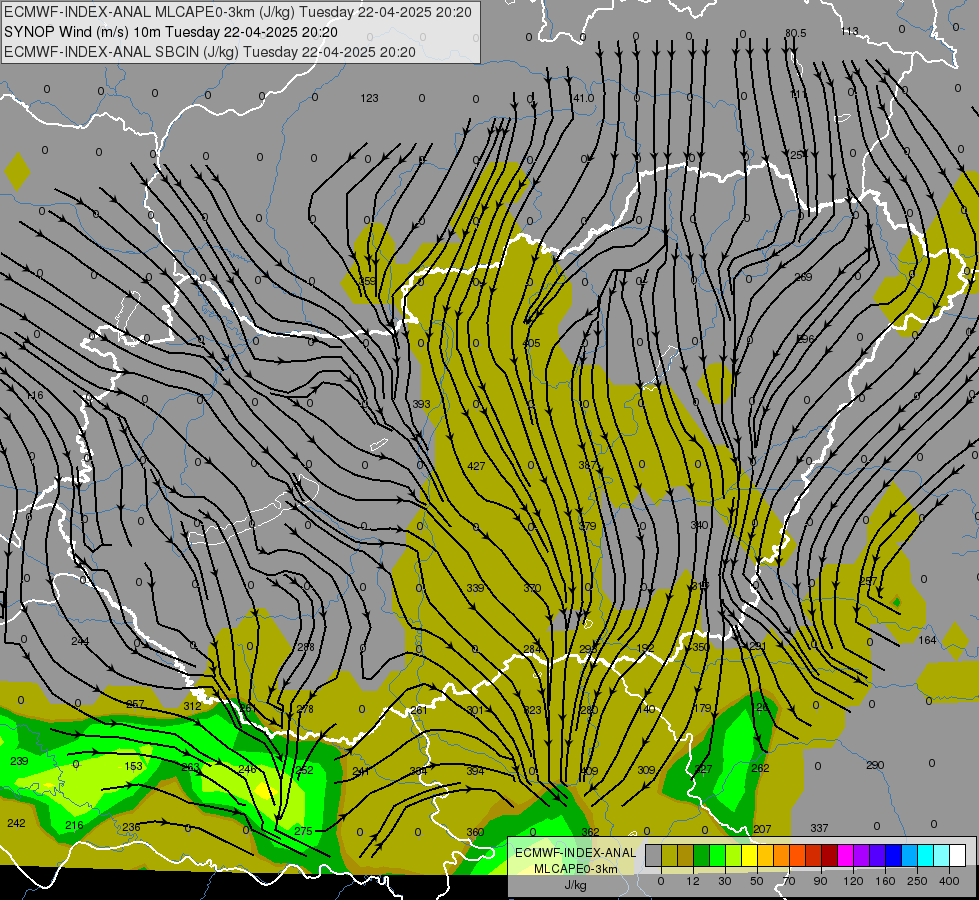Click the legend tick value '120'

[853, 881]
